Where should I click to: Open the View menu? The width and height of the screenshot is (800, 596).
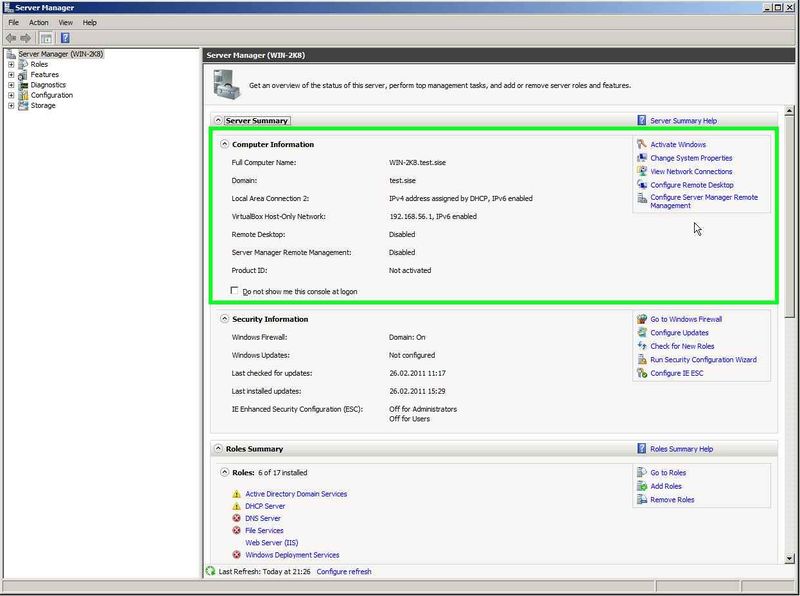pos(65,22)
